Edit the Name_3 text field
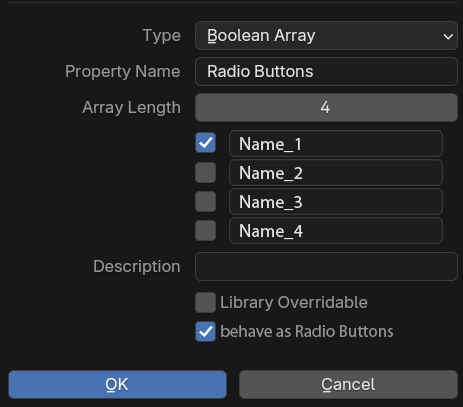Image resolution: width=463 pixels, height=407 pixels. (x=336, y=202)
